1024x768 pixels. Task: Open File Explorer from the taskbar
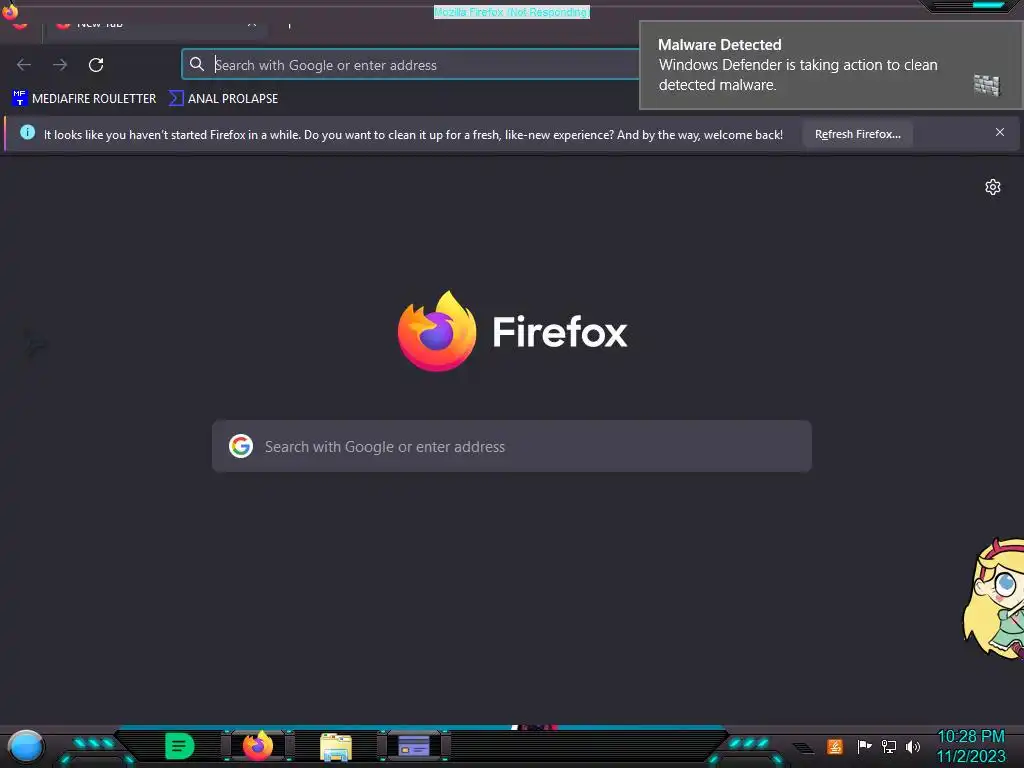click(336, 747)
